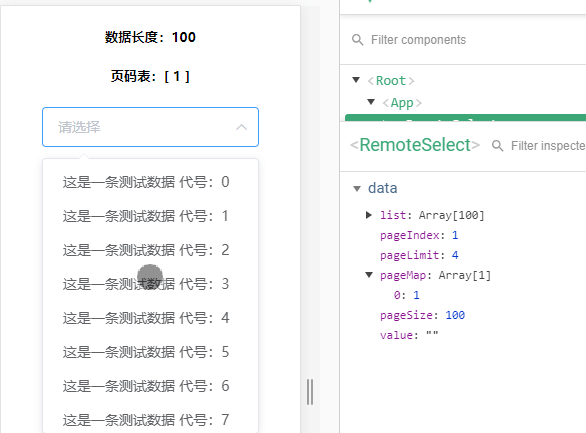Collapse the select dropdown with the chevron arrow

point(241,127)
